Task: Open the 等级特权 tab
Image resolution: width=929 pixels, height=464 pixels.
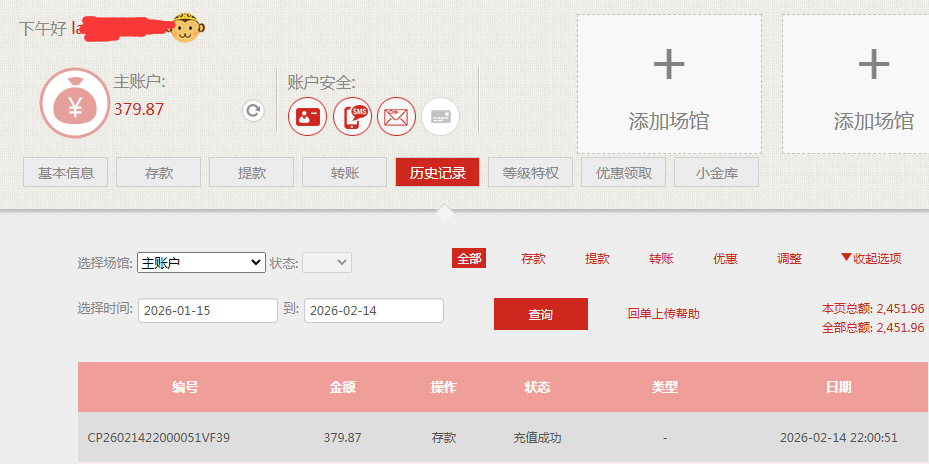Action: click(x=531, y=173)
